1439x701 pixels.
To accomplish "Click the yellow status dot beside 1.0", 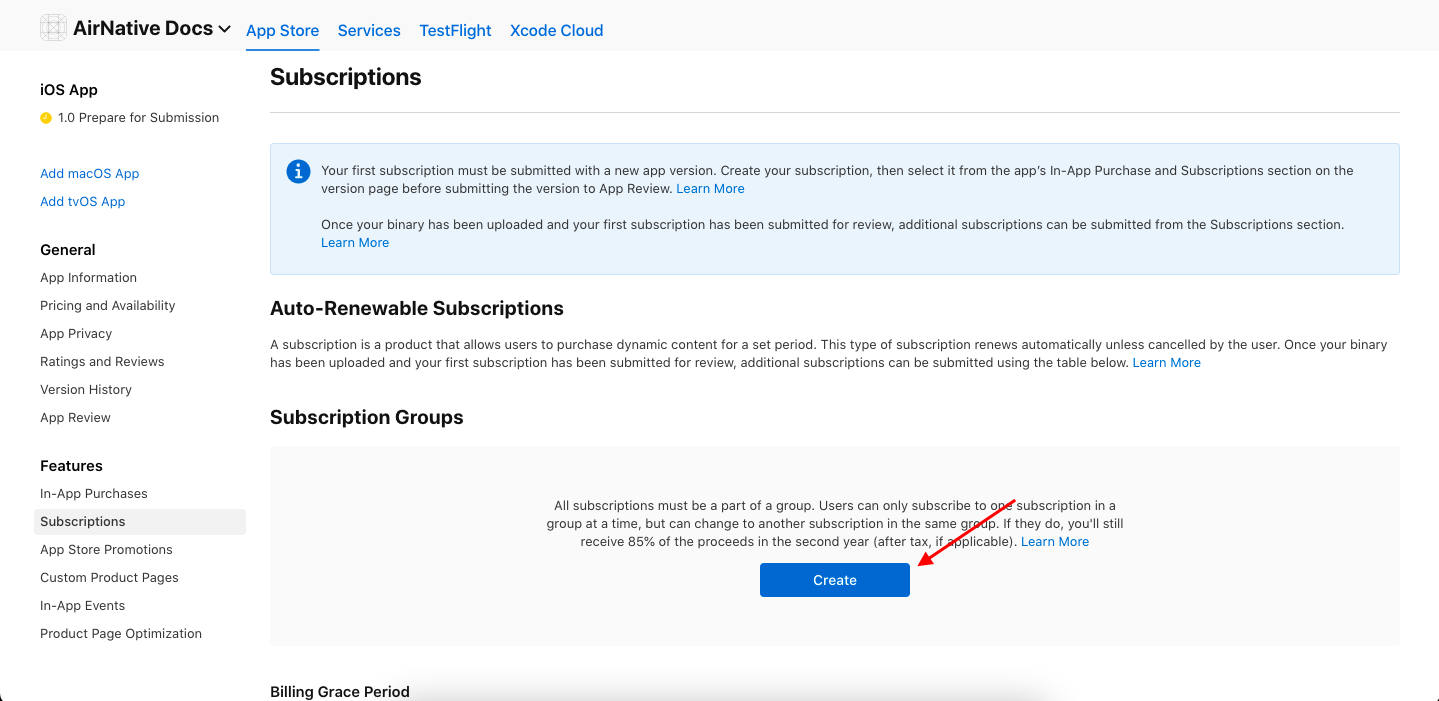I will coord(46,118).
